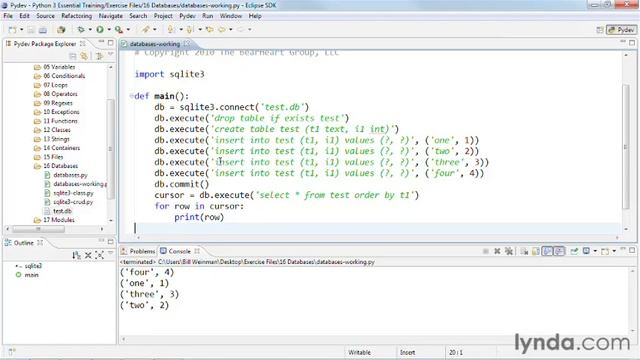Click the Previous Annotation toolbar icon

point(189,29)
